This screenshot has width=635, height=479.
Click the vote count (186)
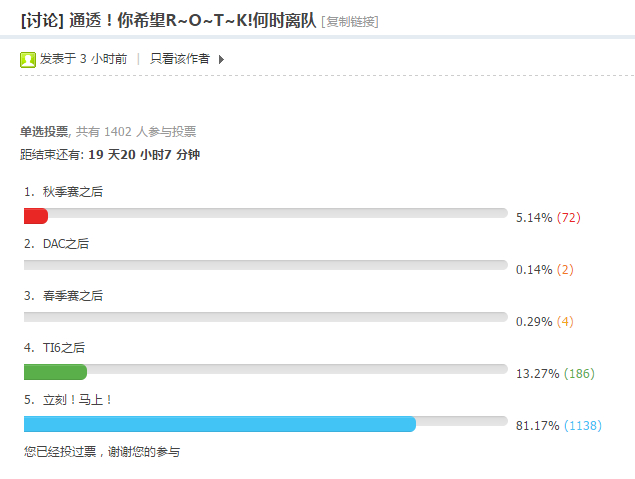(579, 374)
